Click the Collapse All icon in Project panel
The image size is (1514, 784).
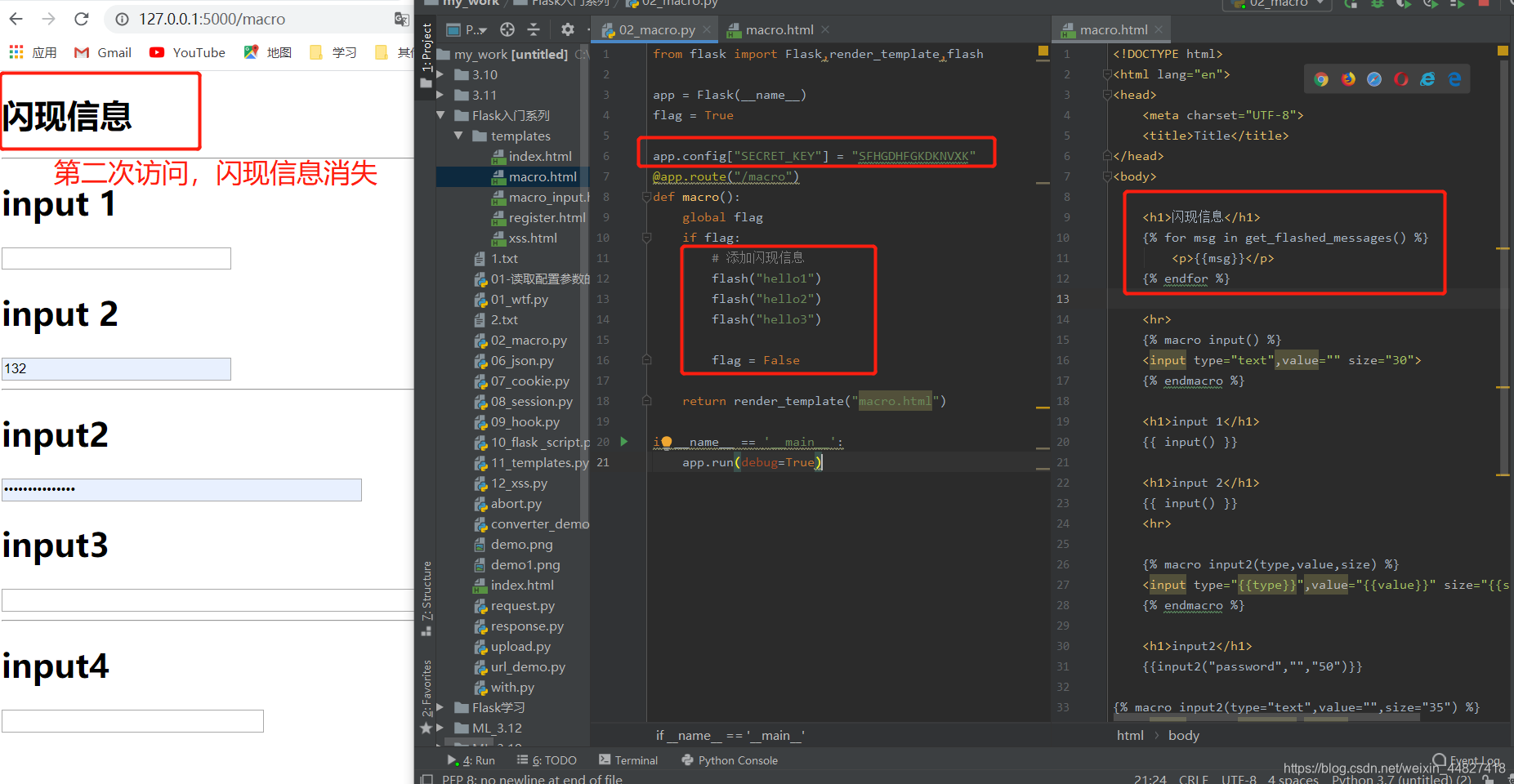(x=534, y=30)
